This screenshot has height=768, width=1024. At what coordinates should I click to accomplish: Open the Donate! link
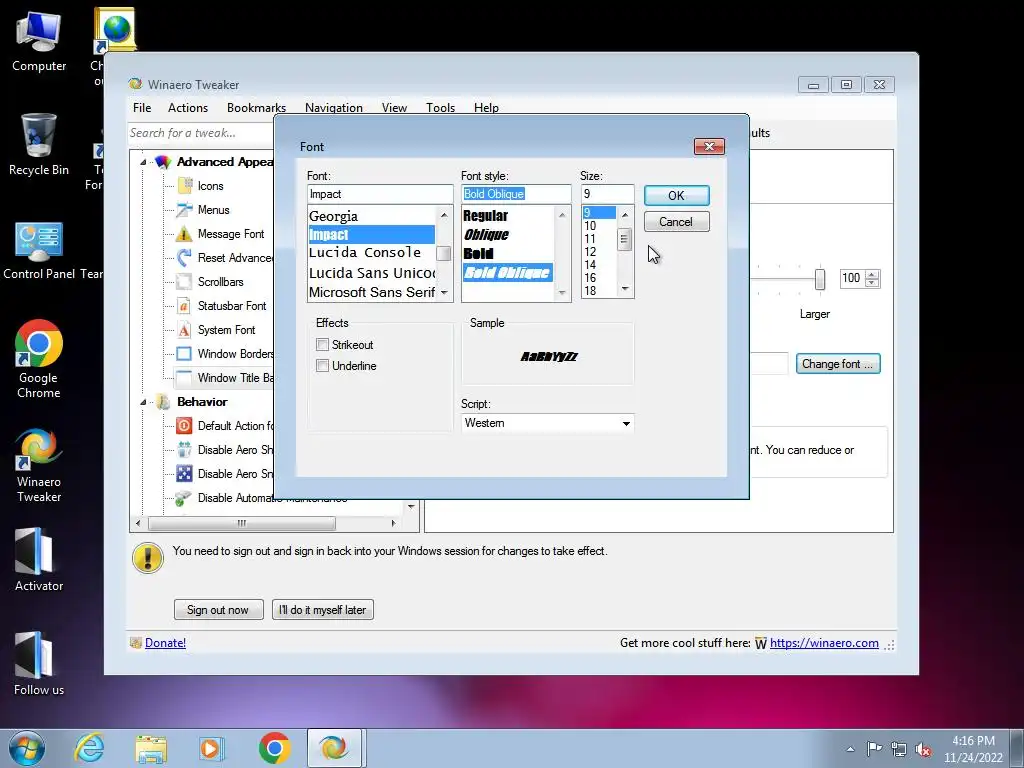165,643
